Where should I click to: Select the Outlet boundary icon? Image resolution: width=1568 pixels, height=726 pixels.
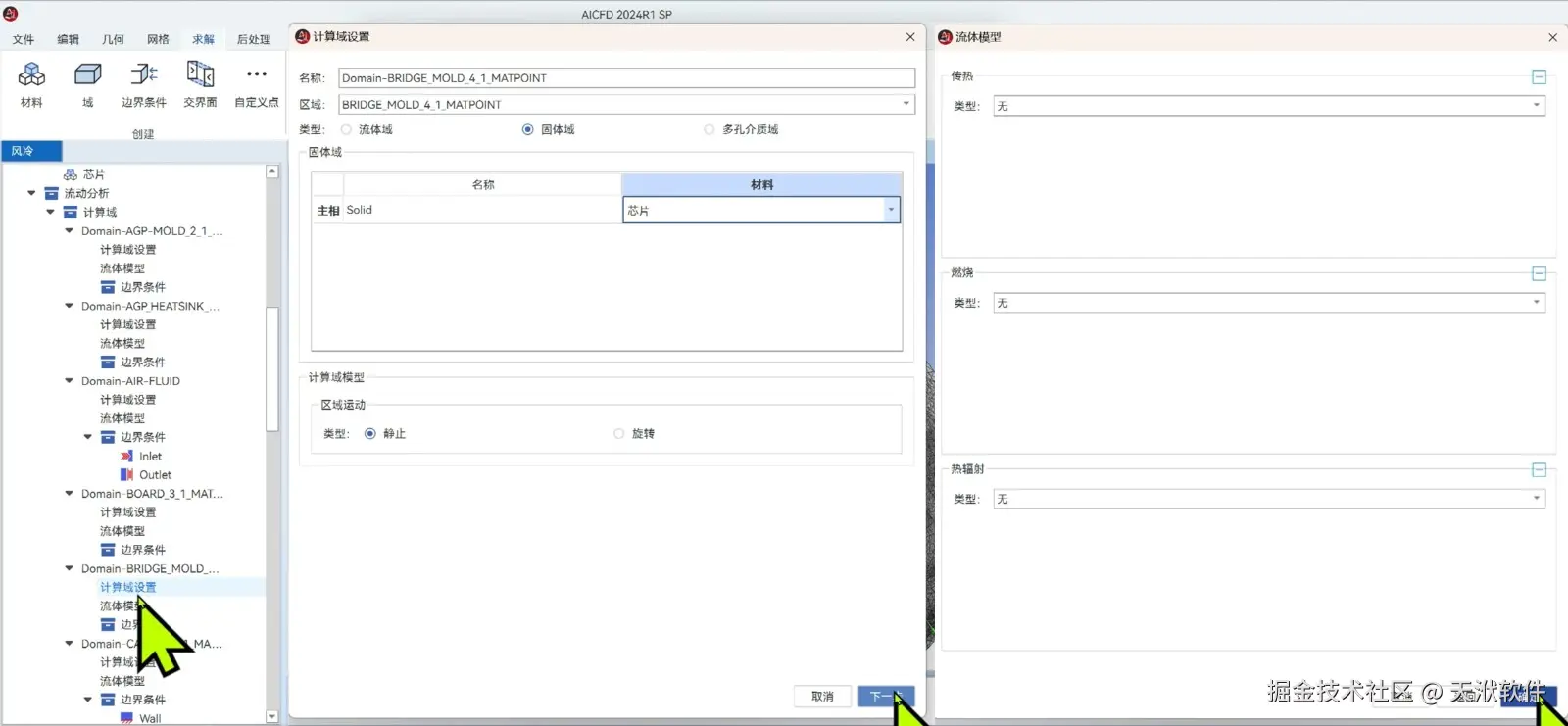click(x=126, y=474)
